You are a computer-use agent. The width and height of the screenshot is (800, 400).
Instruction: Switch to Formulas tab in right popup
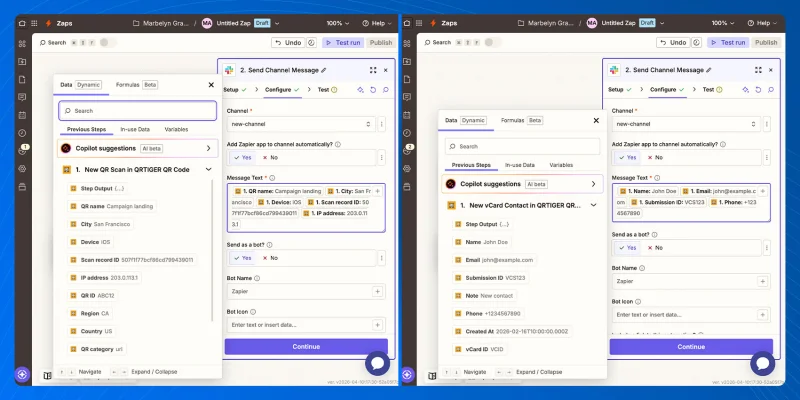[x=521, y=120]
